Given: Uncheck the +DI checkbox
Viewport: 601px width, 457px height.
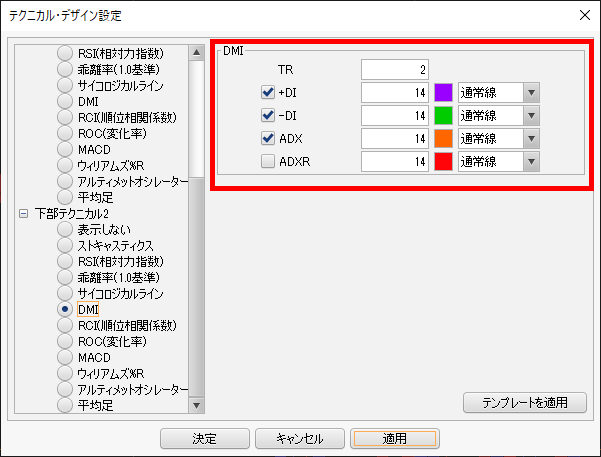Looking at the screenshot, I should 267,92.
